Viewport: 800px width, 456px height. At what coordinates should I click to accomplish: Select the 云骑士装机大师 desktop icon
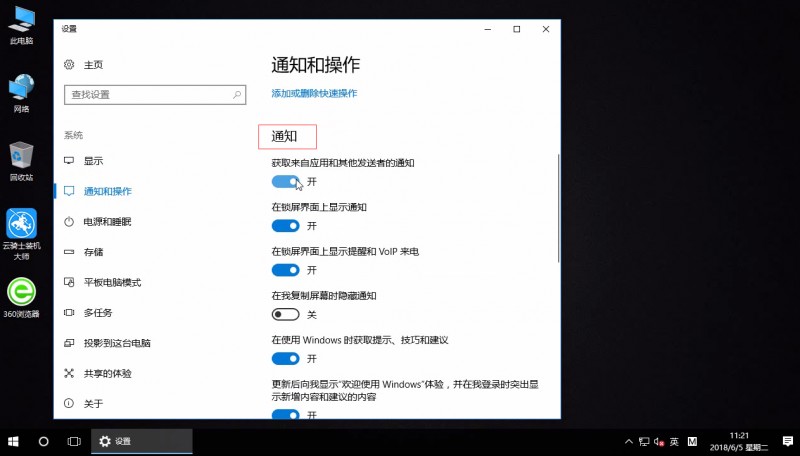click(x=21, y=234)
